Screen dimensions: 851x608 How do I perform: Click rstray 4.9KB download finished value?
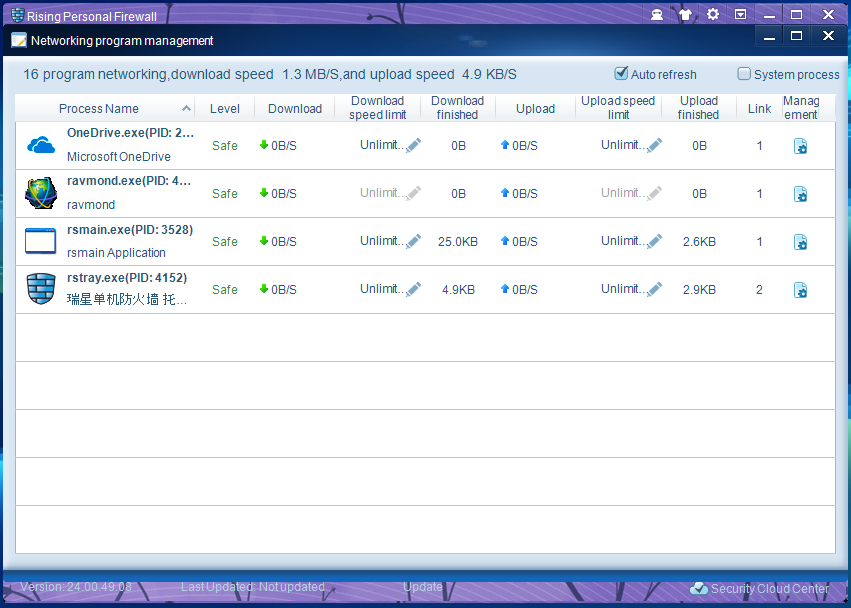pyautogui.click(x=458, y=289)
